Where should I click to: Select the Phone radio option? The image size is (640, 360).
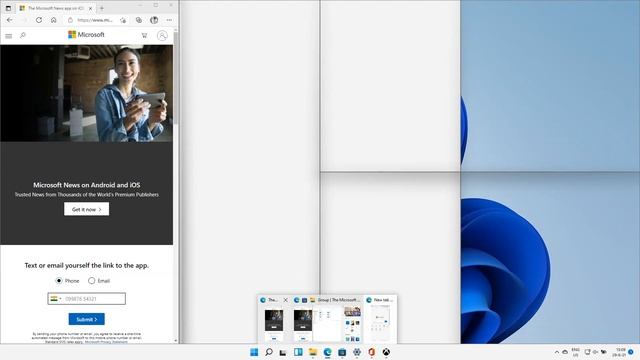pyautogui.click(x=59, y=280)
